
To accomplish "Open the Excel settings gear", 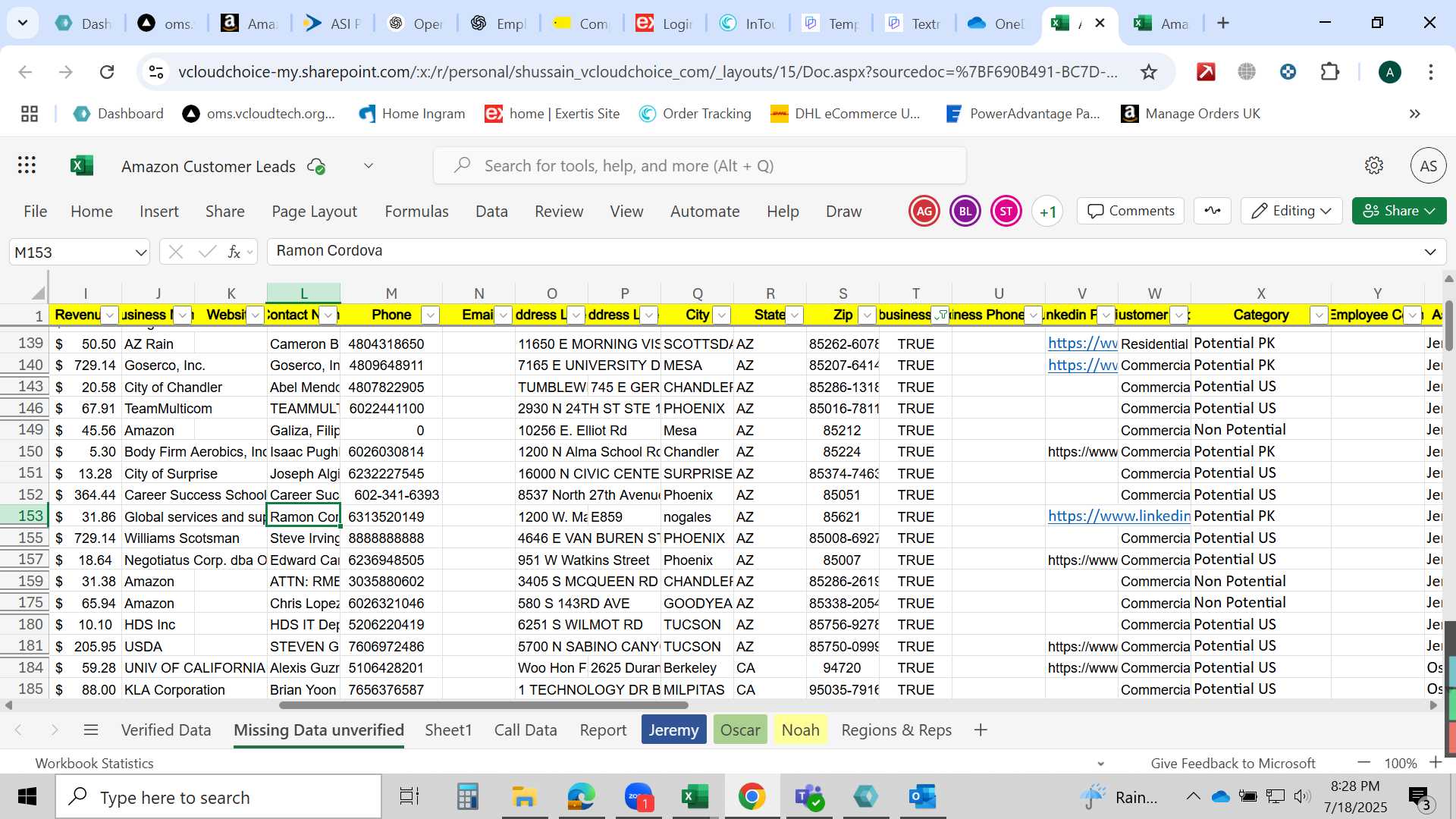I will point(1374,165).
